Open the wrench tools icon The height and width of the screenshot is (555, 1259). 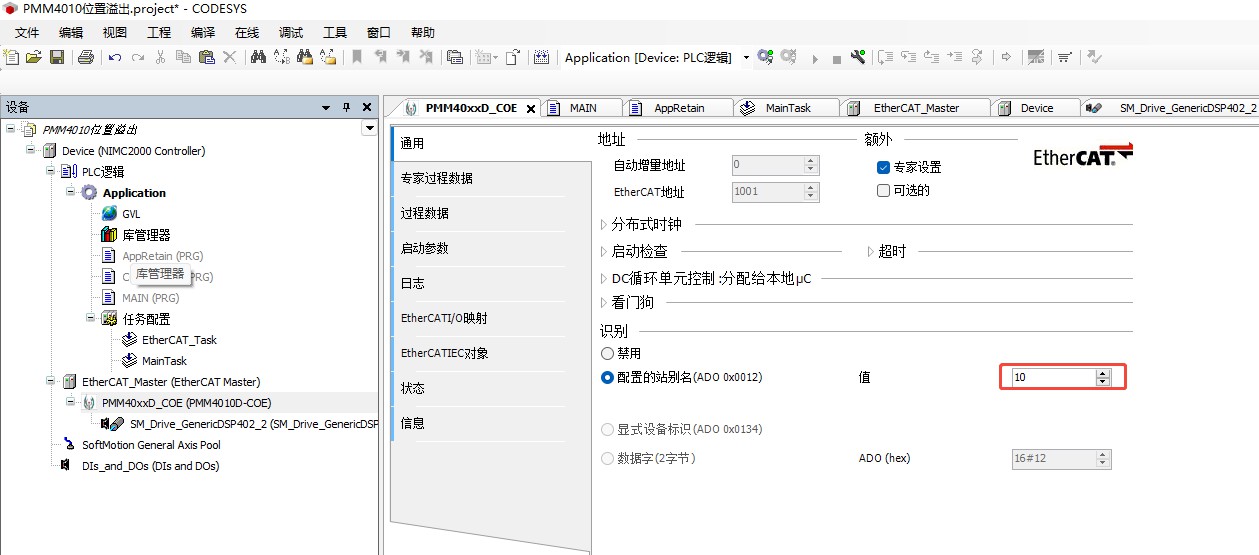click(857, 57)
